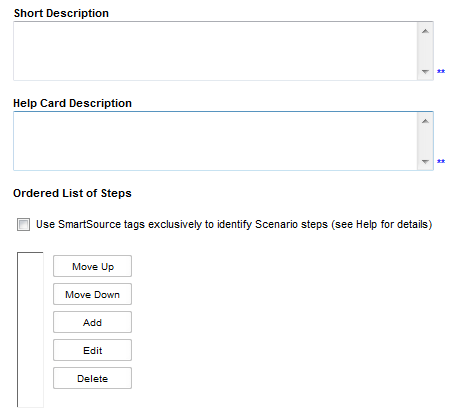Image resolution: width=471 pixels, height=418 pixels.
Task: Click the Help Card Description scroll down arrow
Action: click(425, 161)
